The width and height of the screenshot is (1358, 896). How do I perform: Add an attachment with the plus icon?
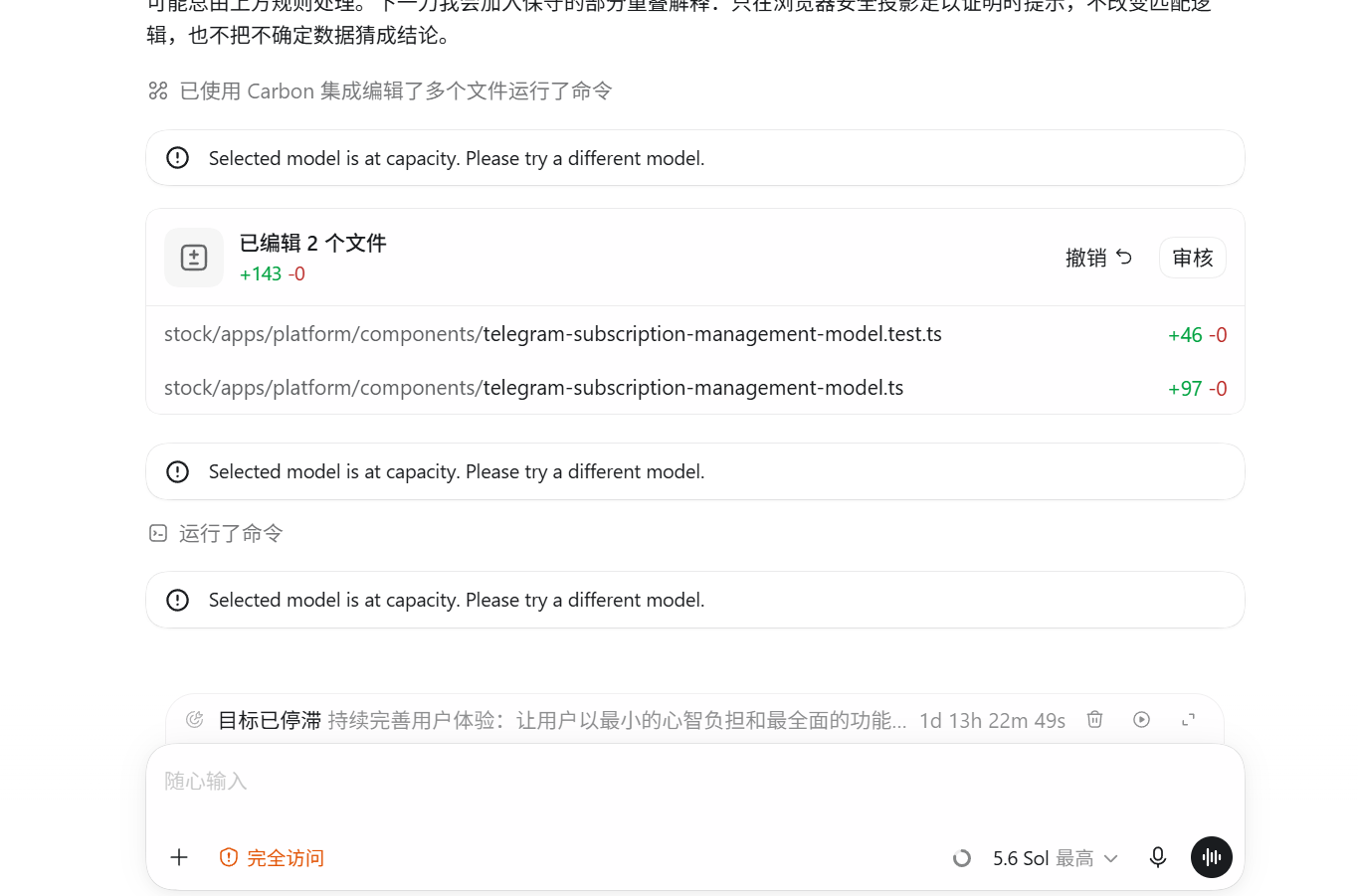point(179,857)
